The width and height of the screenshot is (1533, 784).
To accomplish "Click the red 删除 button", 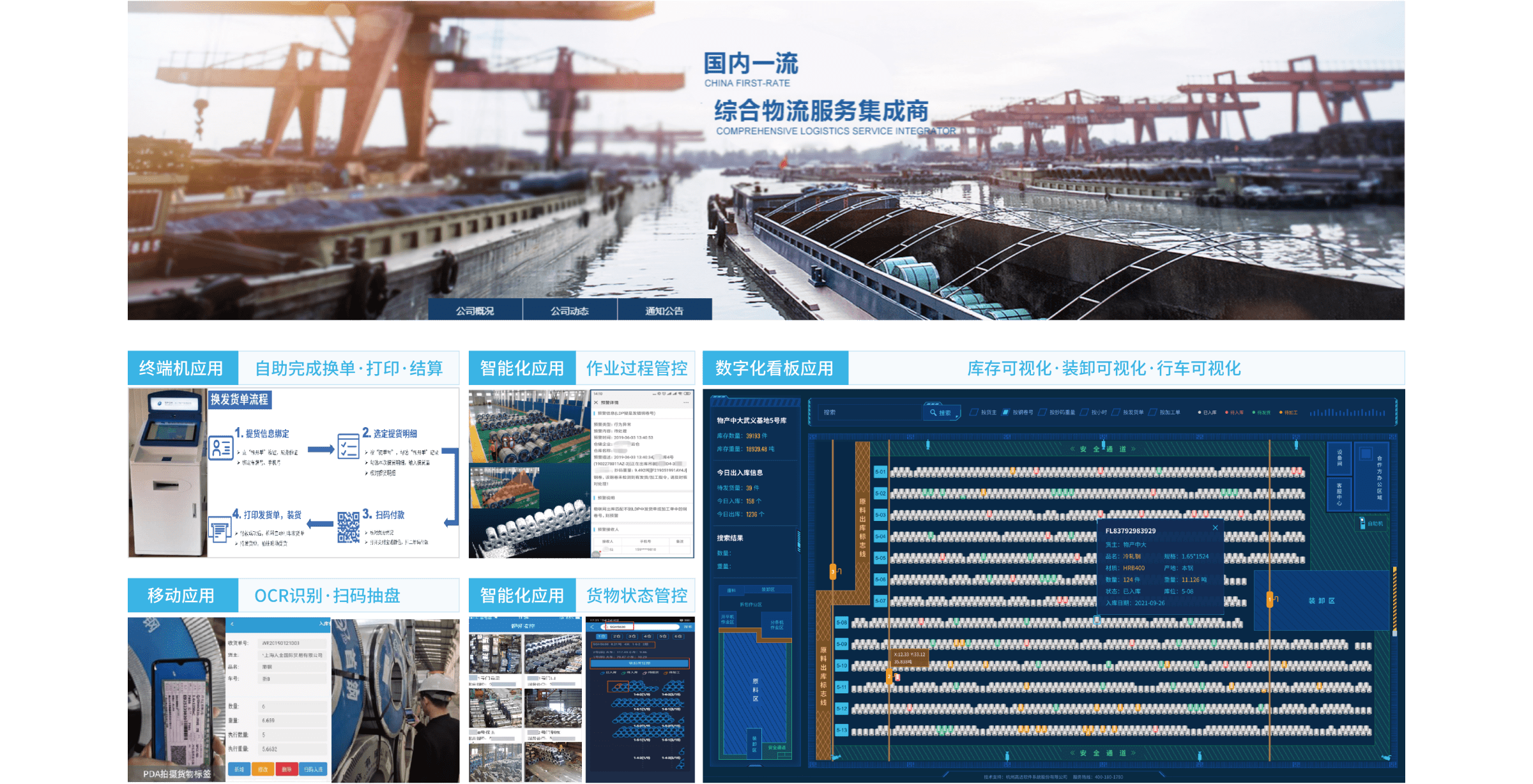I will [287, 769].
